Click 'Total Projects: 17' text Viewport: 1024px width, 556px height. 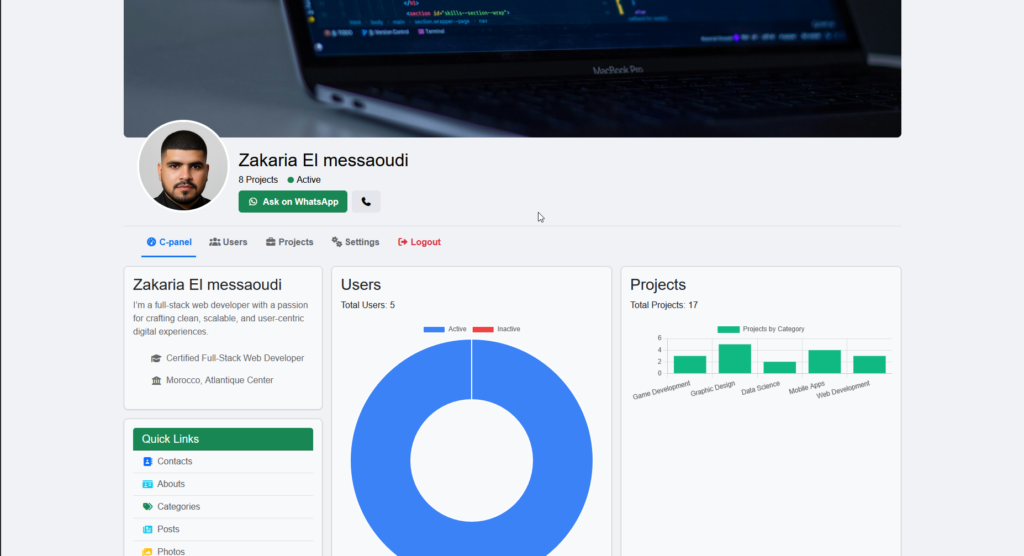click(664, 305)
